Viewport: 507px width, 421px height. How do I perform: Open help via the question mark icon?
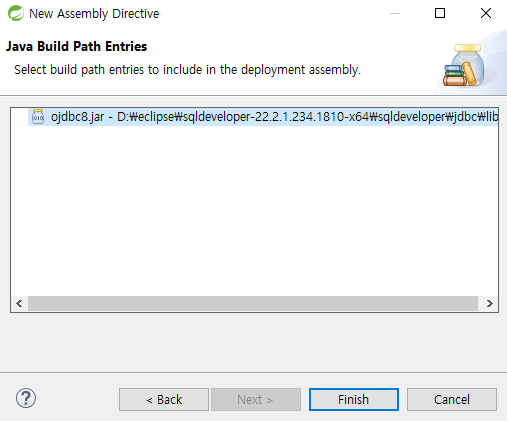pyautogui.click(x=26, y=398)
